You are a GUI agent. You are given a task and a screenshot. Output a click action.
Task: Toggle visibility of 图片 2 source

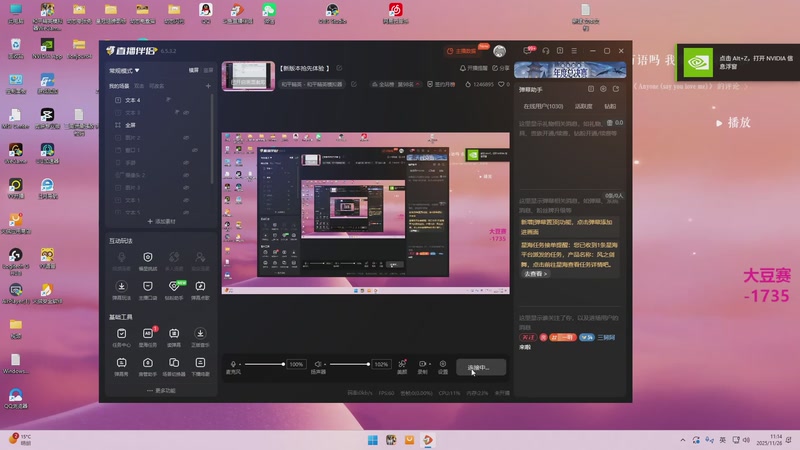coord(186,138)
